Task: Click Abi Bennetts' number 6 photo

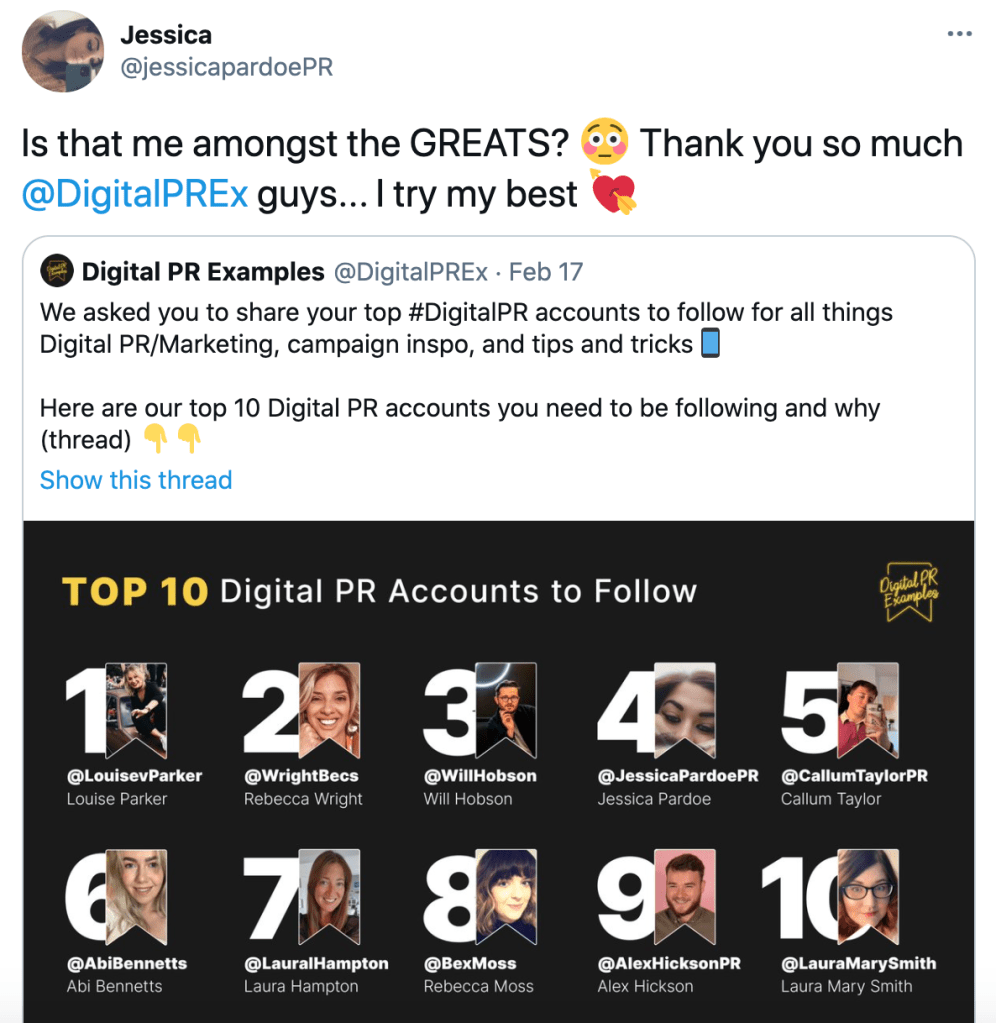Action: click(x=136, y=891)
